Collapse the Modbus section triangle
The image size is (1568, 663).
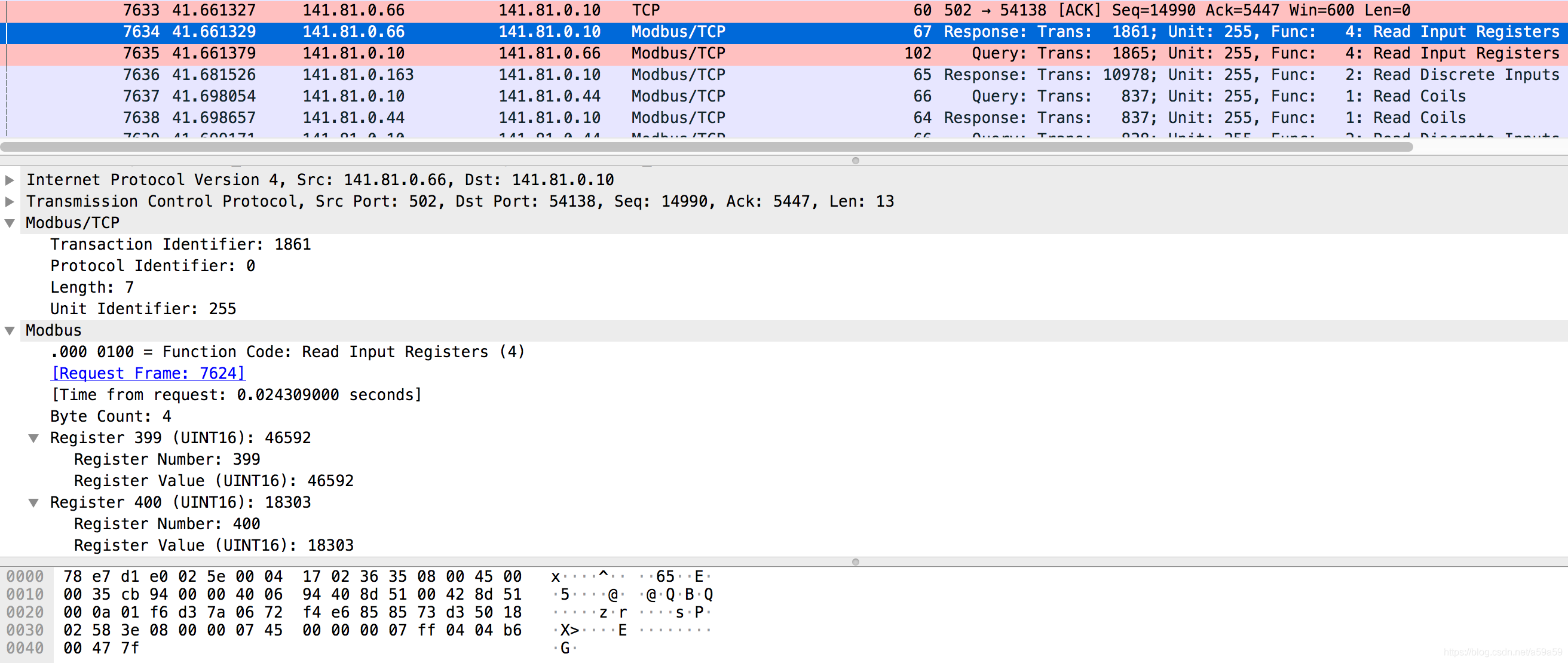click(10, 331)
